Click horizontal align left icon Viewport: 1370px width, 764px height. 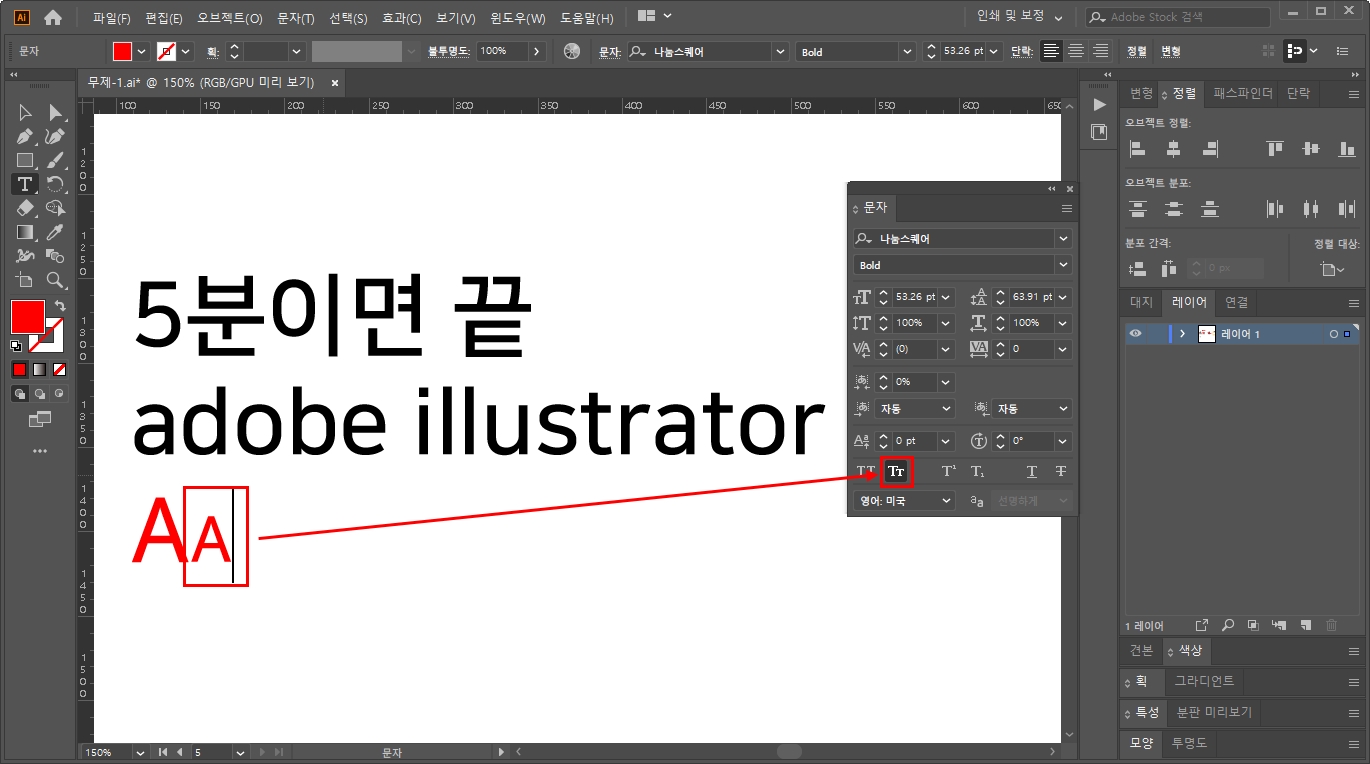tap(1137, 149)
